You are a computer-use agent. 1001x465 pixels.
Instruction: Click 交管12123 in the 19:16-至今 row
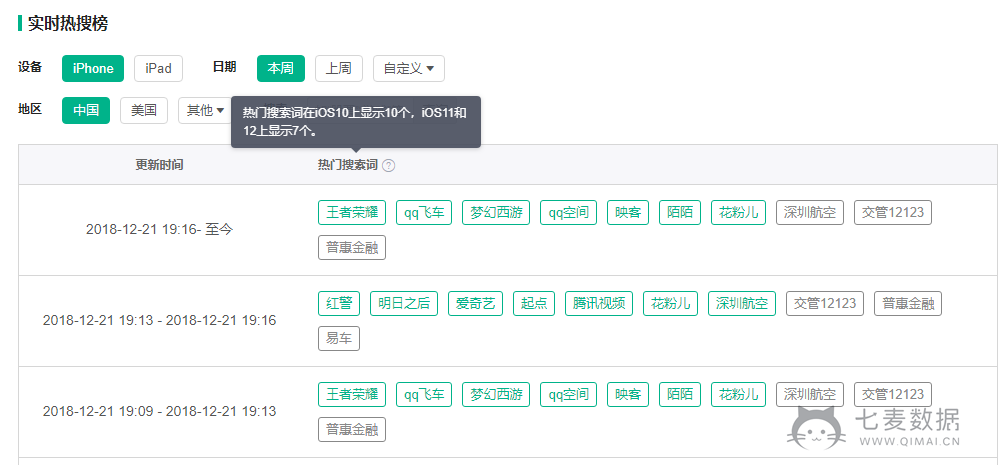click(893, 213)
